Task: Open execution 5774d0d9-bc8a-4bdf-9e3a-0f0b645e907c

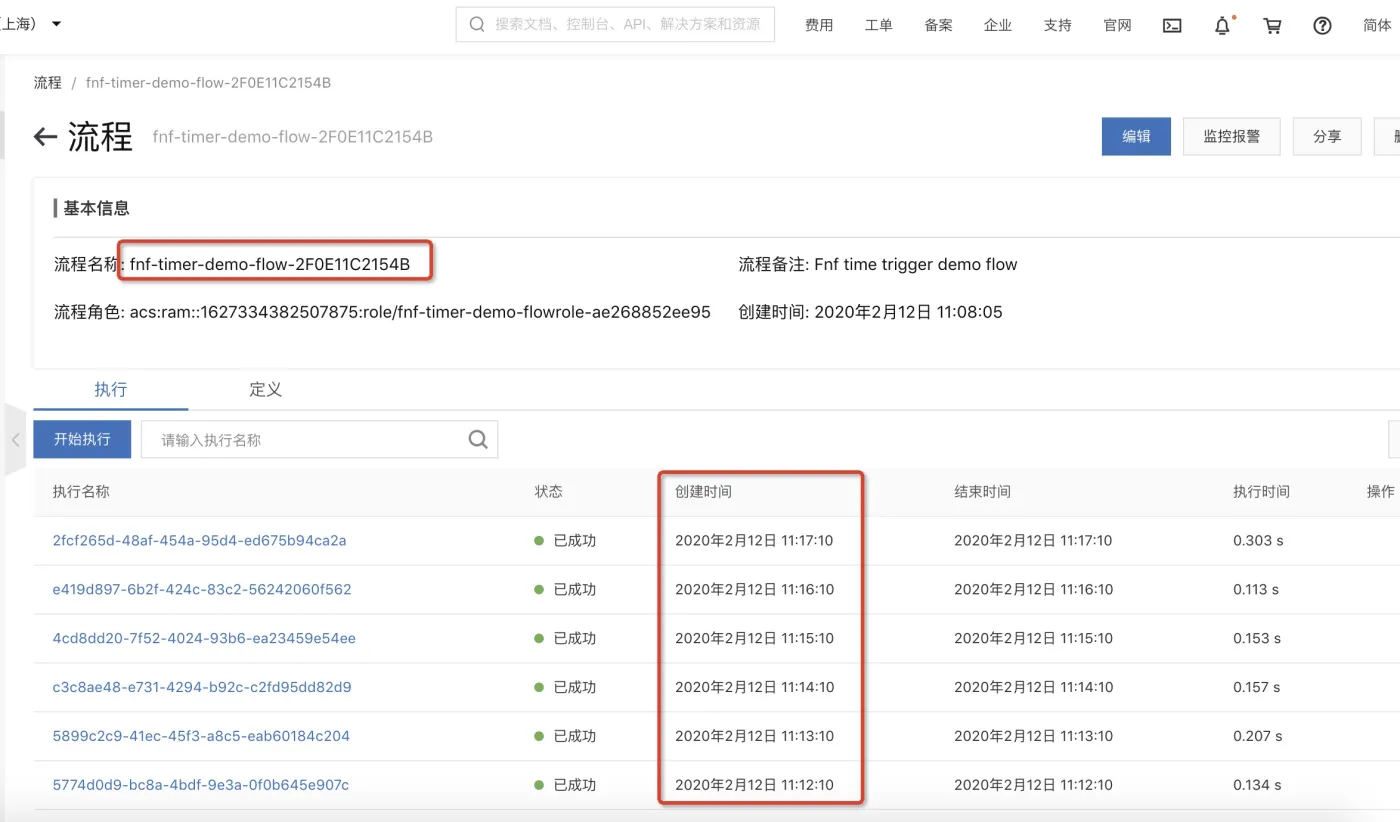Action: [x=201, y=786]
